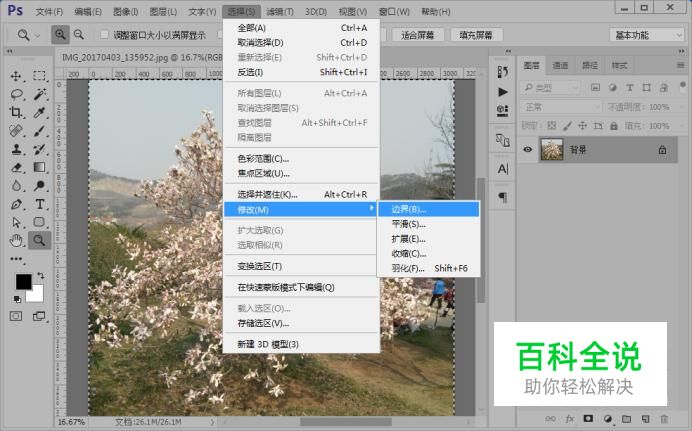The width and height of the screenshot is (692, 431).
Task: Open the 基本功能 workspace dropdown
Action: [x=647, y=35]
